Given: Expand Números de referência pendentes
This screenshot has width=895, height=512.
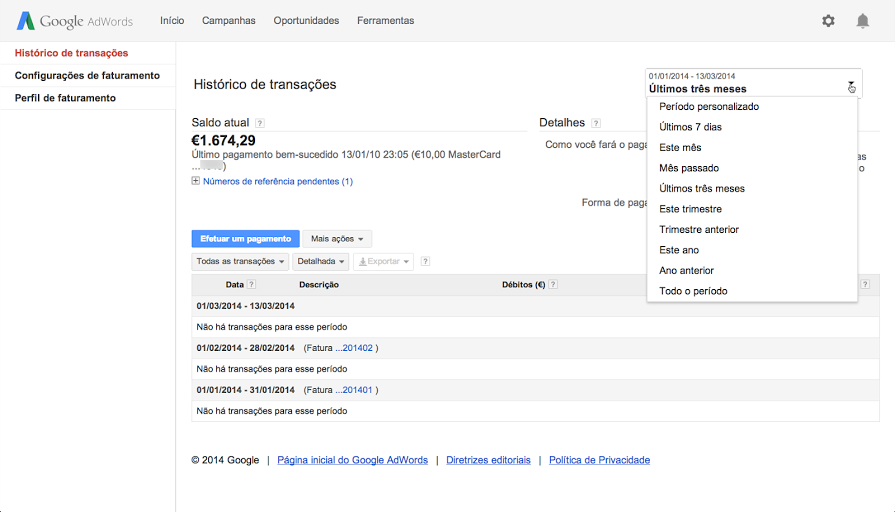Looking at the screenshot, I should (196, 182).
